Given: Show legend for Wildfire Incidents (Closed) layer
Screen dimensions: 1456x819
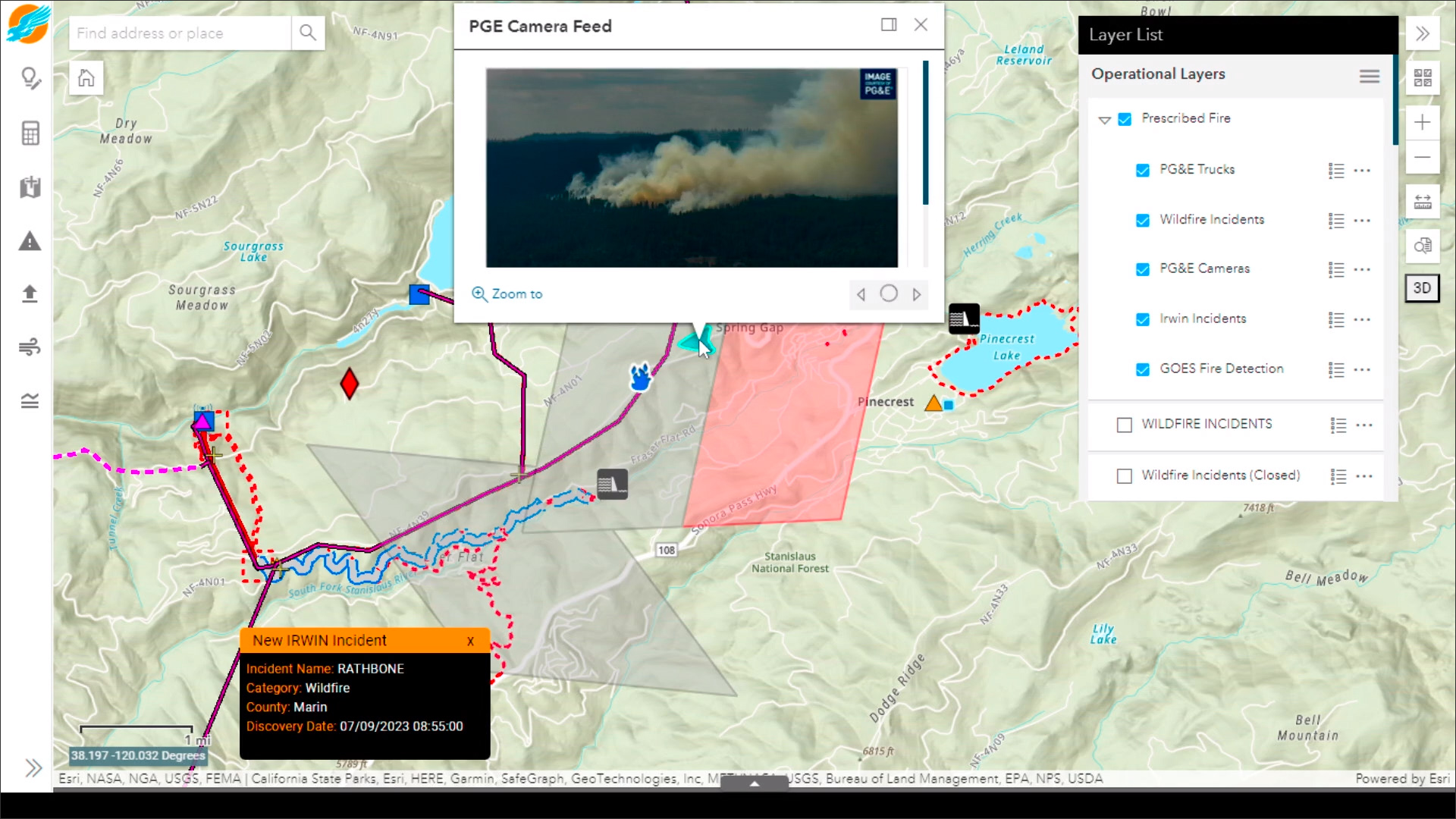Looking at the screenshot, I should coord(1338,476).
